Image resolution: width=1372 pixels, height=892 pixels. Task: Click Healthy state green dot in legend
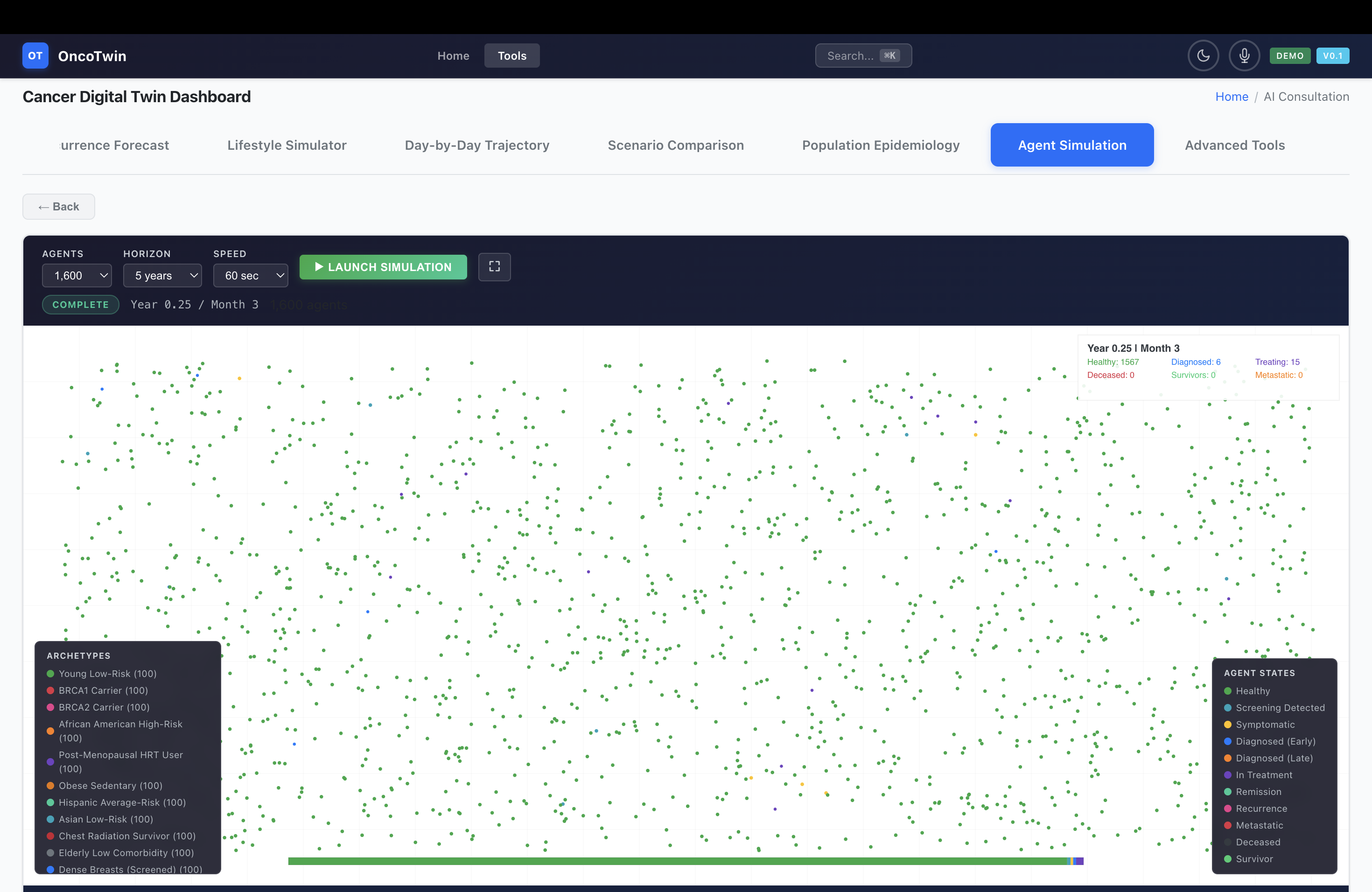pos(1228,691)
